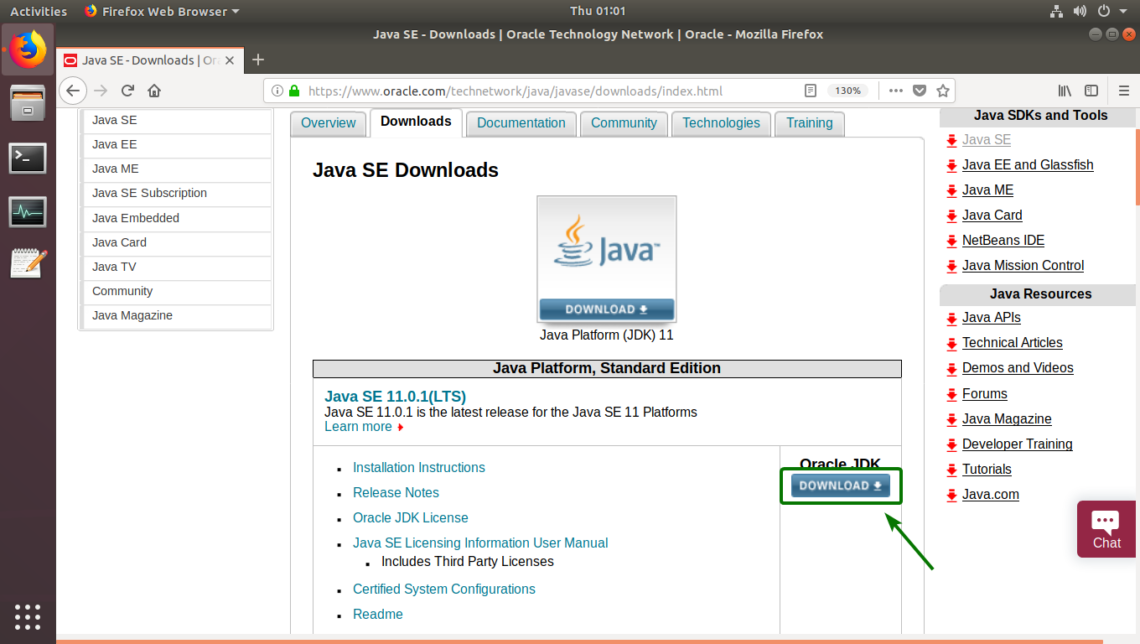Viewport: 1140px width, 644px height.
Task: Open the Documentation tab
Action: tap(521, 123)
